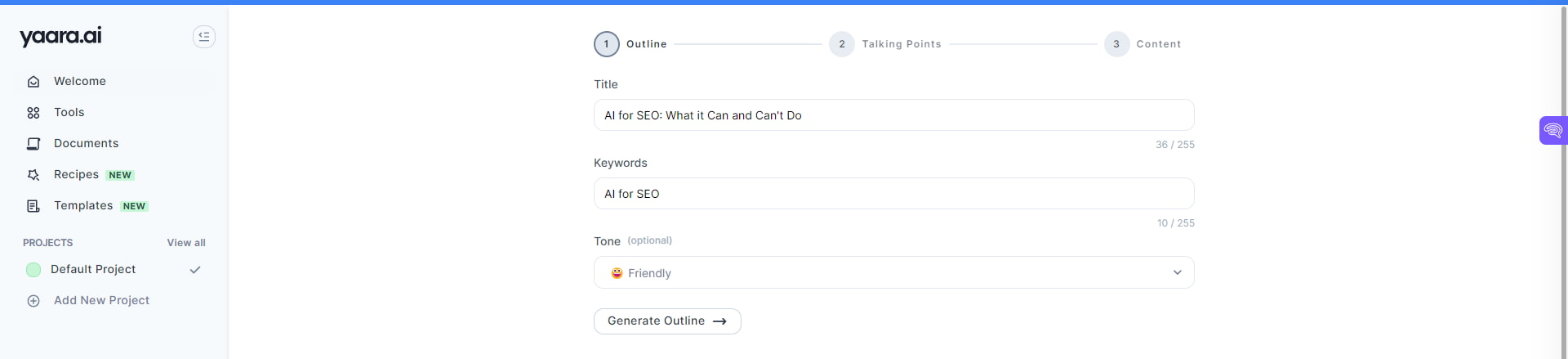Go to step 2 Talking Points
1568x359 pixels.
coord(842,44)
